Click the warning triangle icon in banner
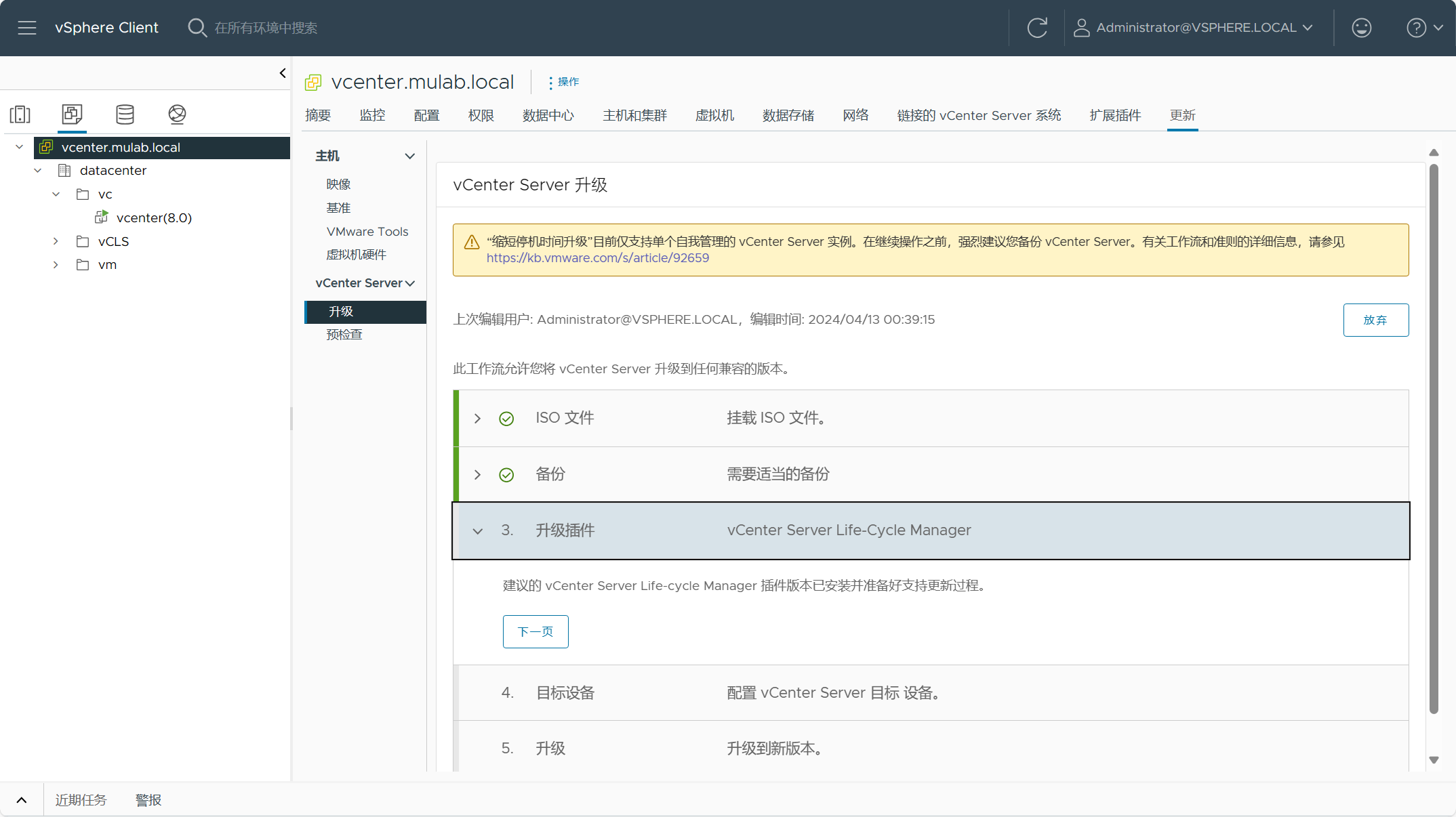This screenshot has height=817, width=1456. tap(472, 243)
